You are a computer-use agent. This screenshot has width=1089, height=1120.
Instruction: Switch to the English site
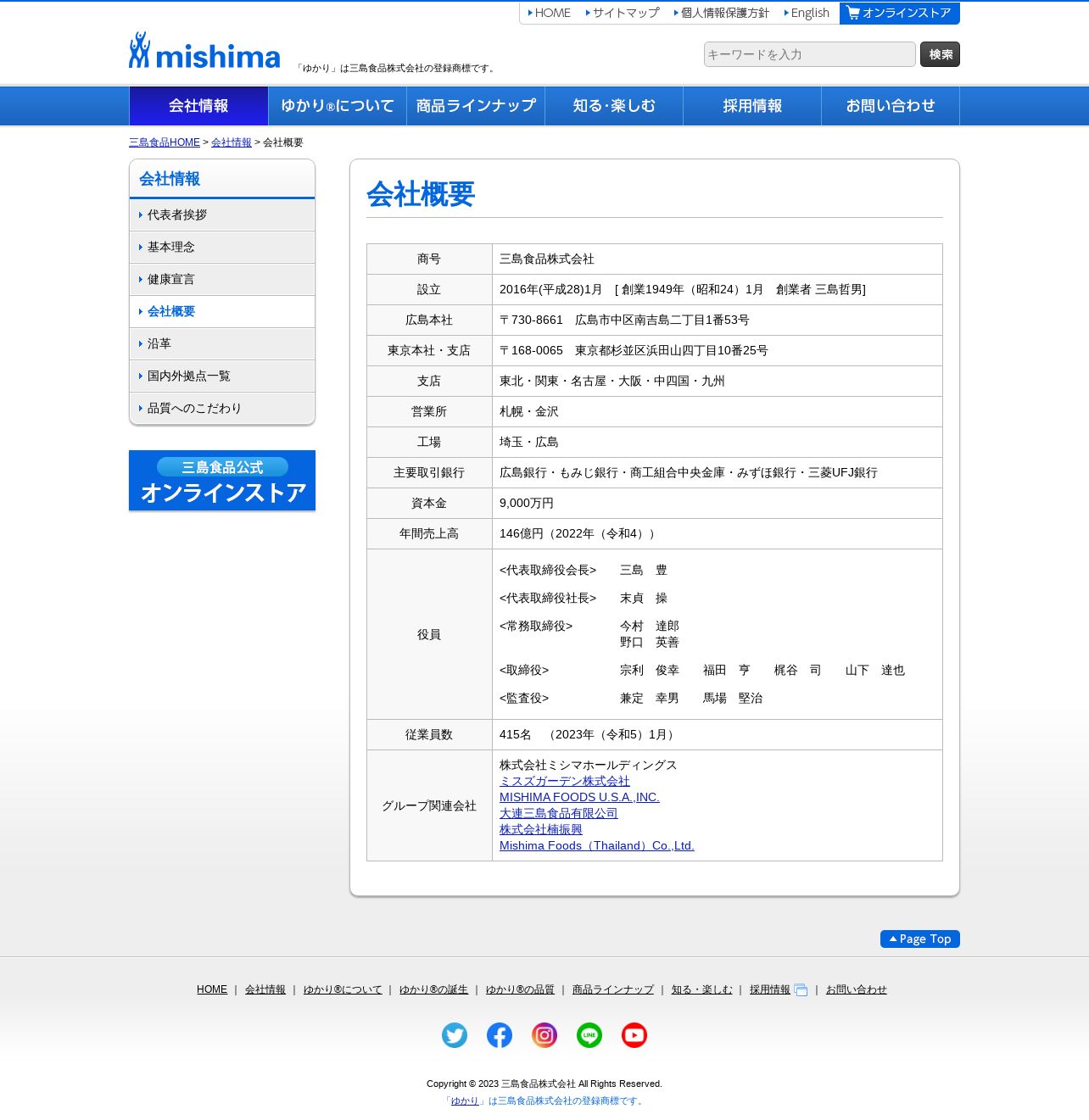(x=807, y=13)
